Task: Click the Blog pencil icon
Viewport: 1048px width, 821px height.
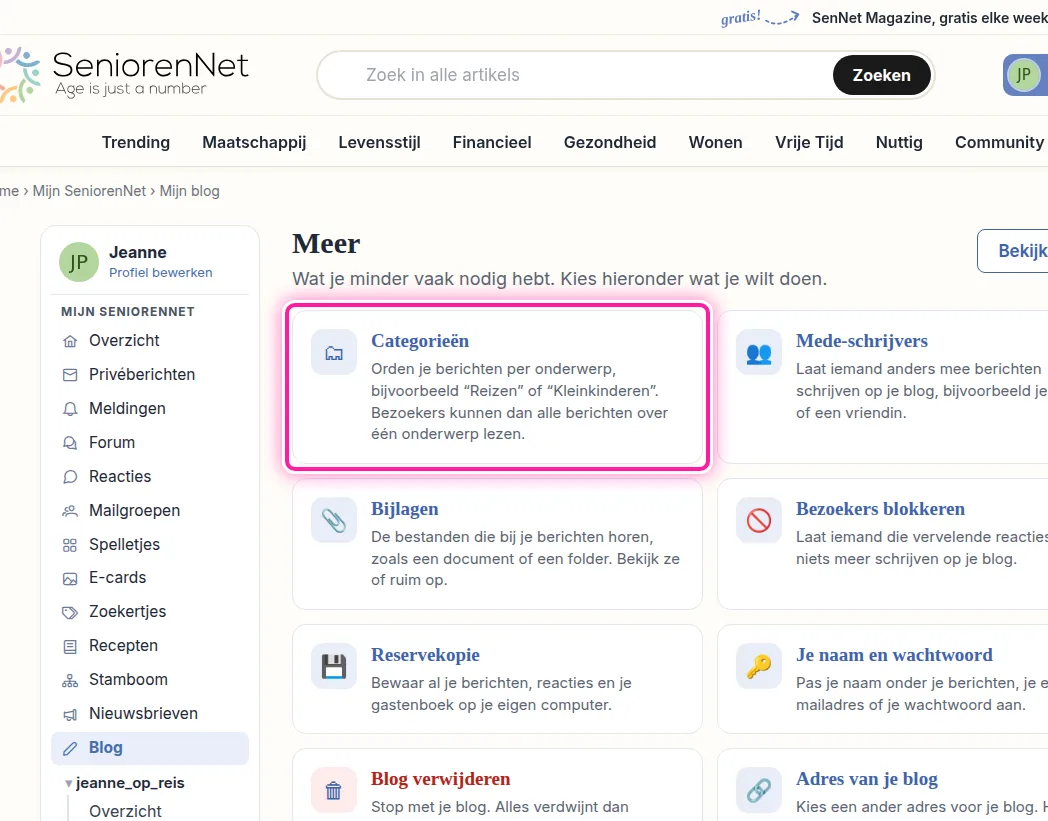Action: point(70,749)
